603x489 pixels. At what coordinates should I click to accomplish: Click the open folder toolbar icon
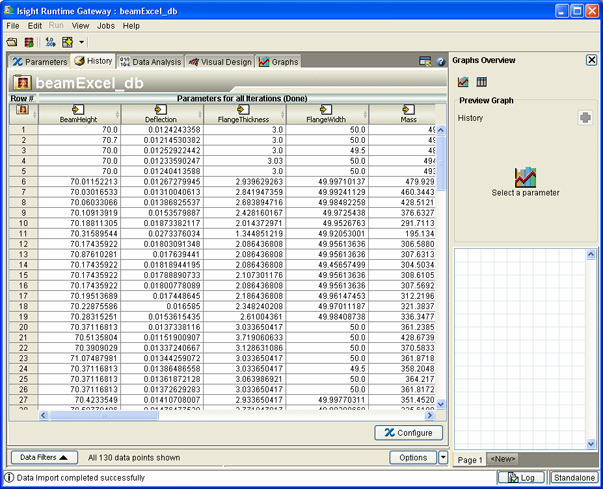(12, 42)
